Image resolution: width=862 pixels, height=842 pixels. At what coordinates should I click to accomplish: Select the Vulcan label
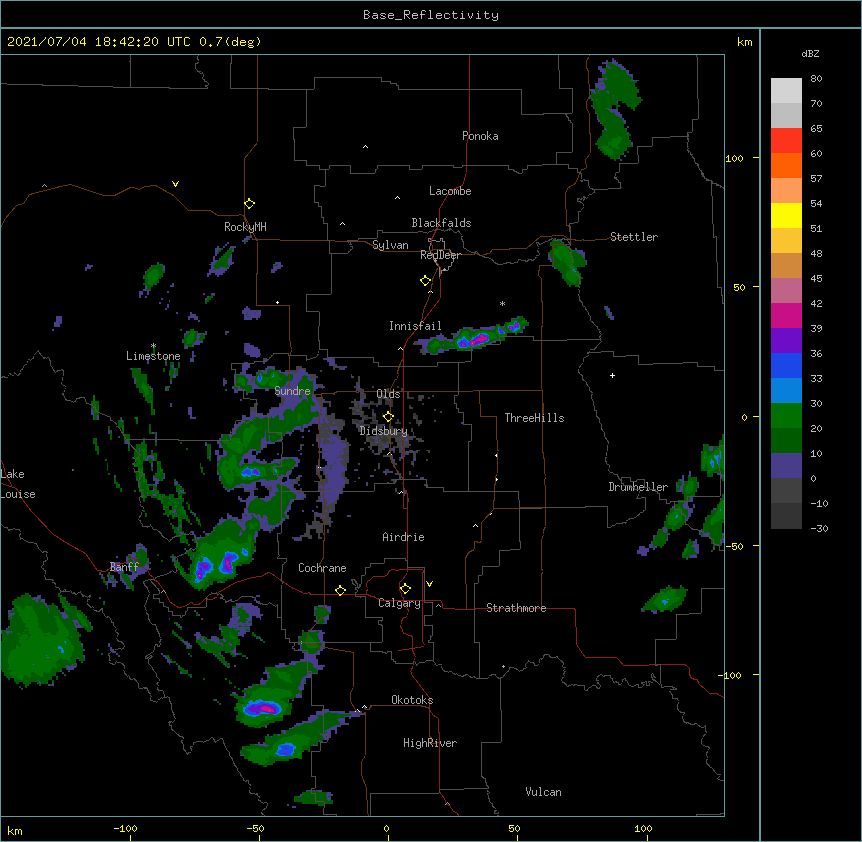pyautogui.click(x=543, y=792)
